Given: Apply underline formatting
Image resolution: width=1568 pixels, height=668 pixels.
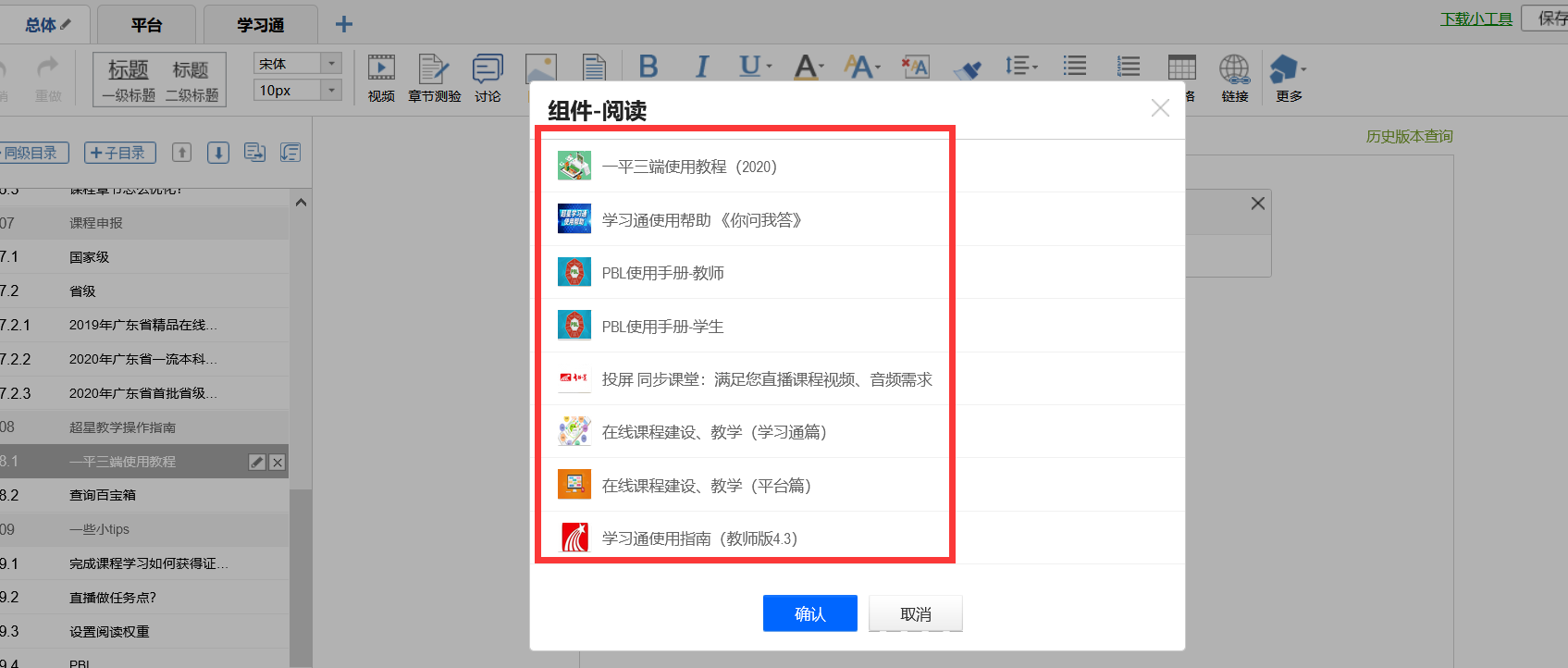Looking at the screenshot, I should (749, 67).
